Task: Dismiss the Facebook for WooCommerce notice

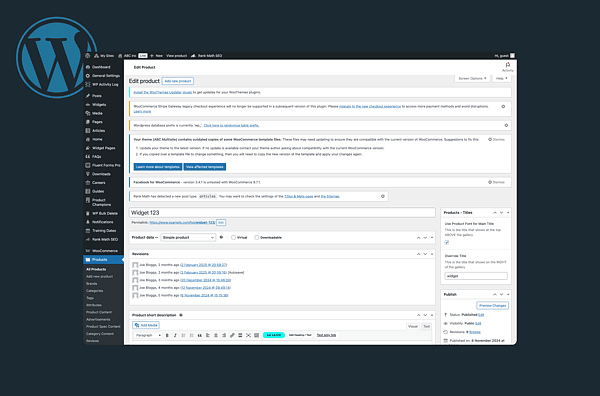Action: 496,182
